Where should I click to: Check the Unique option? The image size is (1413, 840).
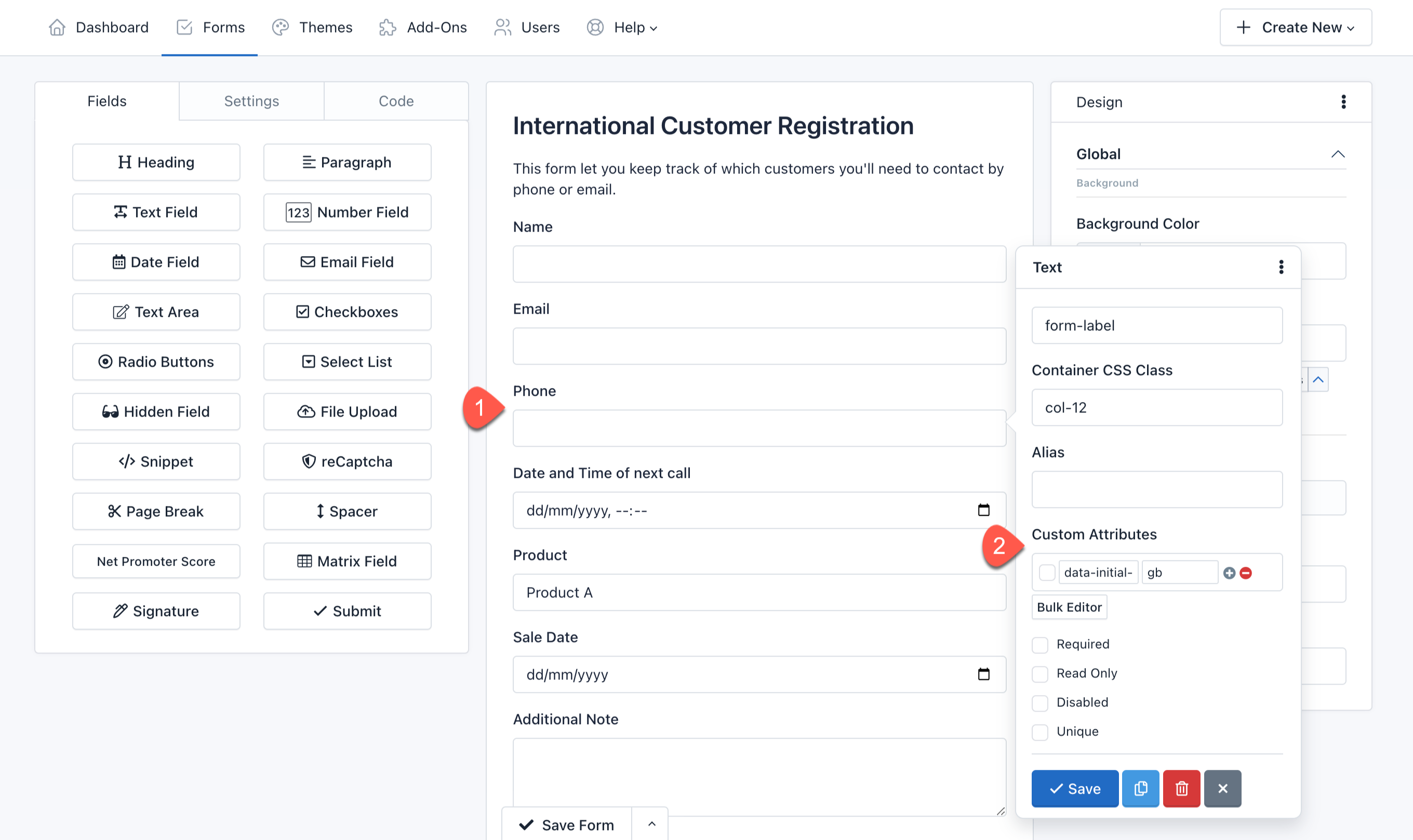[1039, 732]
